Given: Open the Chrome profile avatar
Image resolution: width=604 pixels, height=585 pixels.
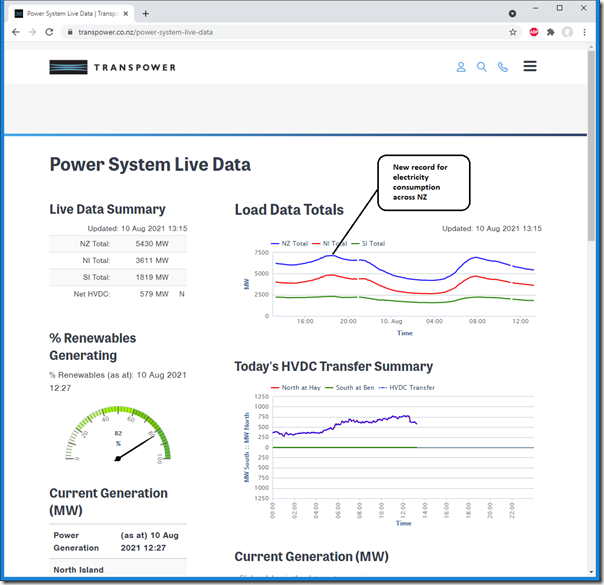Looking at the screenshot, I should click(567, 32).
